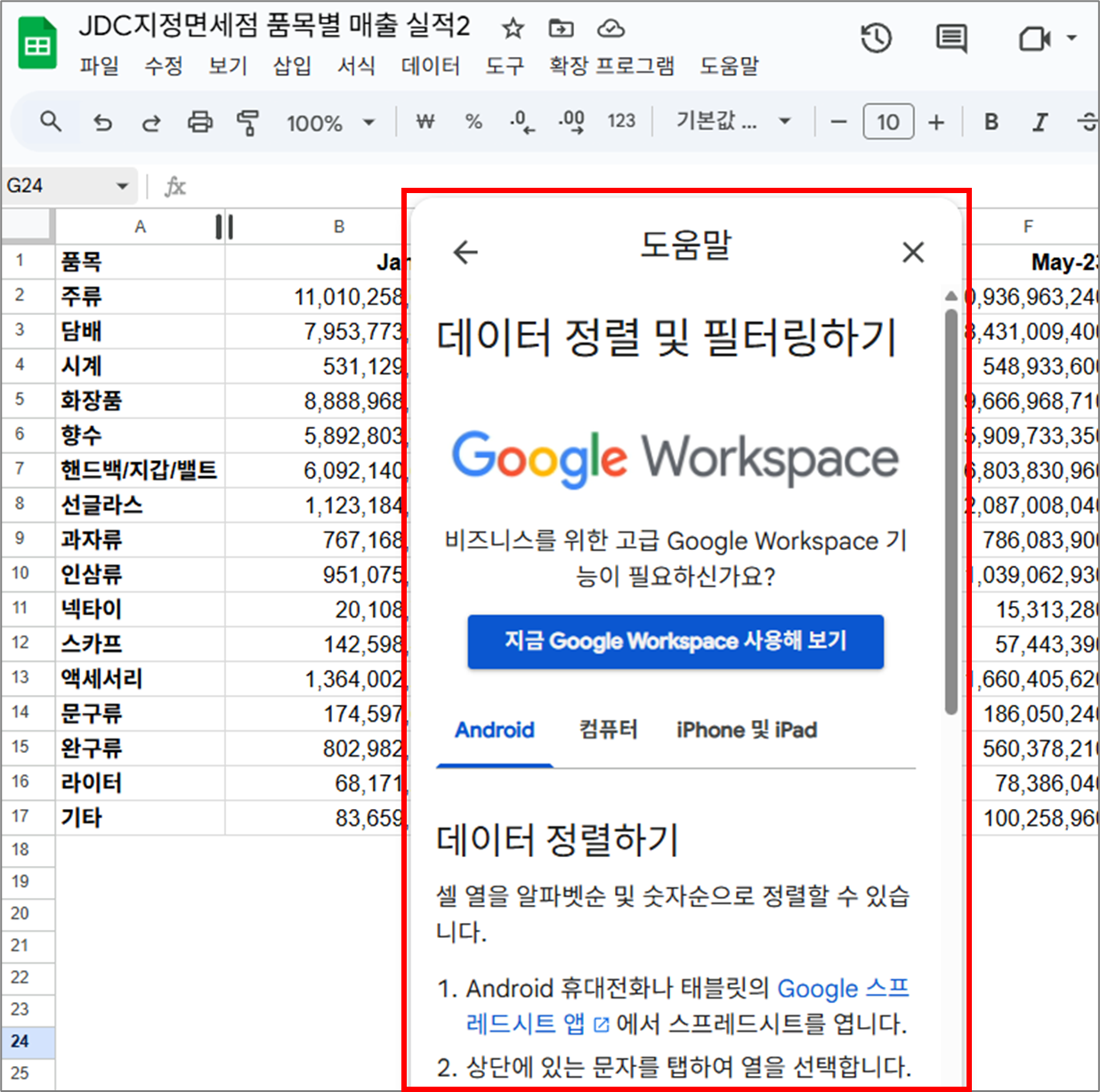Open the 데이터 menu
The image size is (1100, 1092).
point(431,66)
